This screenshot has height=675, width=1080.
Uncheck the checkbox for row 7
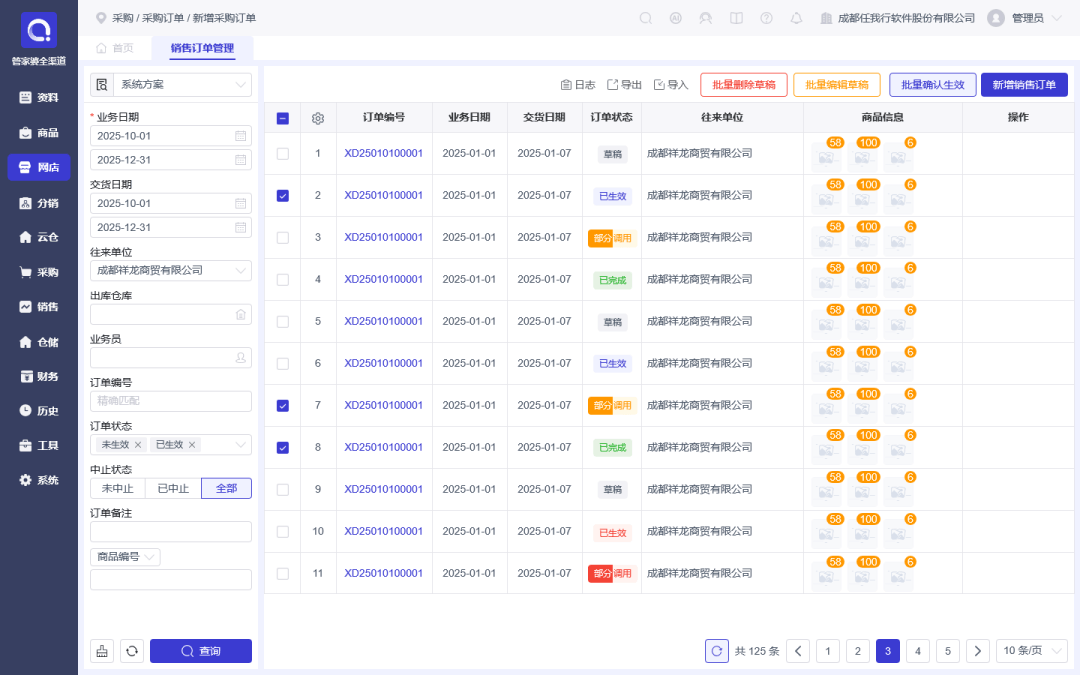click(282, 406)
